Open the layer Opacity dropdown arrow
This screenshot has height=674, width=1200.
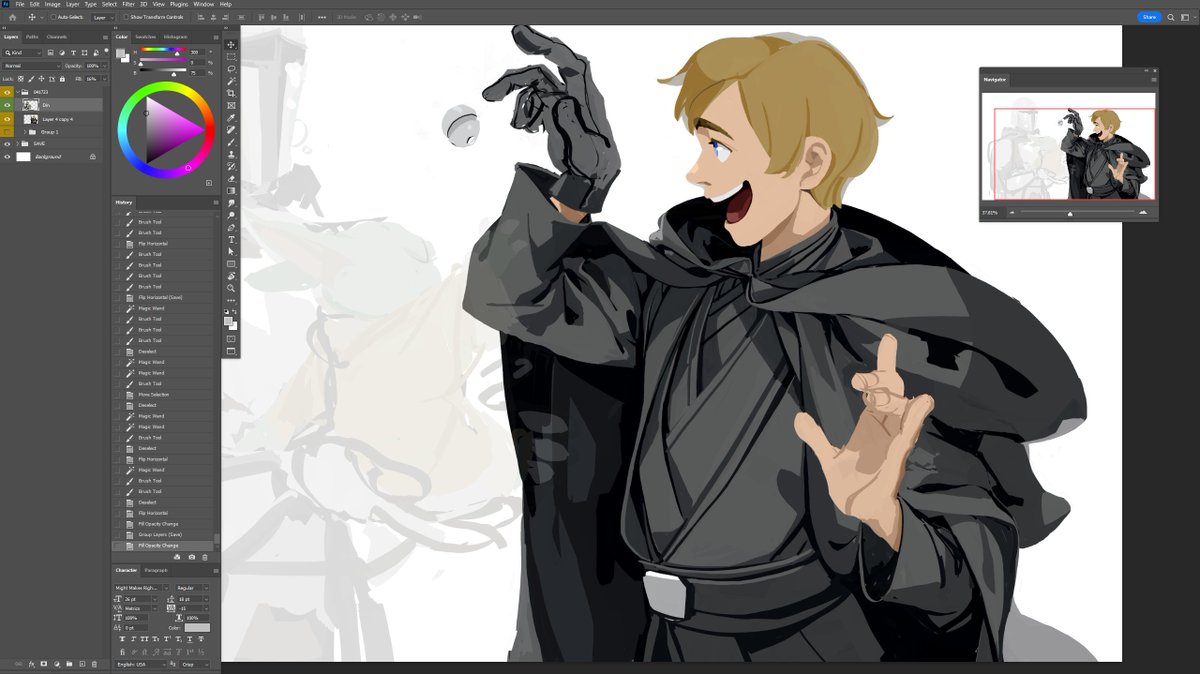[104, 66]
